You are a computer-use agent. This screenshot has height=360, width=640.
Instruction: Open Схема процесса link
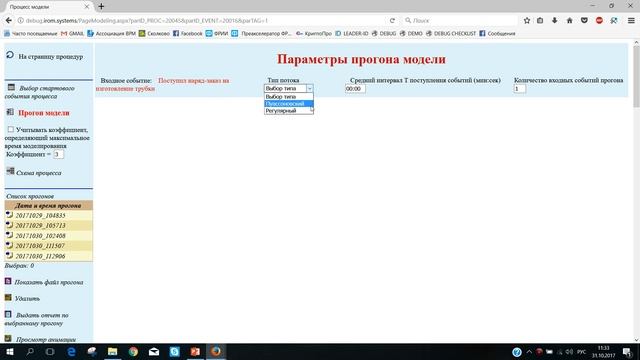(39, 173)
